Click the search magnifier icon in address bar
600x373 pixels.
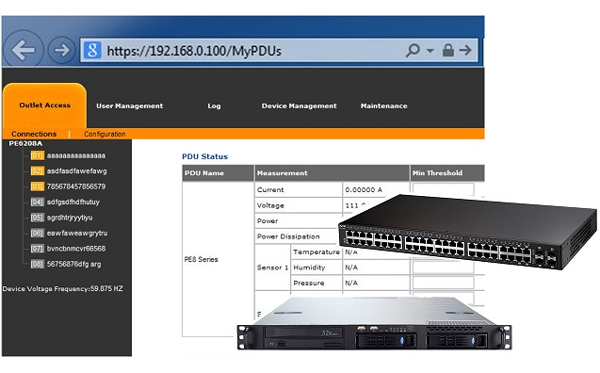pyautogui.click(x=413, y=50)
